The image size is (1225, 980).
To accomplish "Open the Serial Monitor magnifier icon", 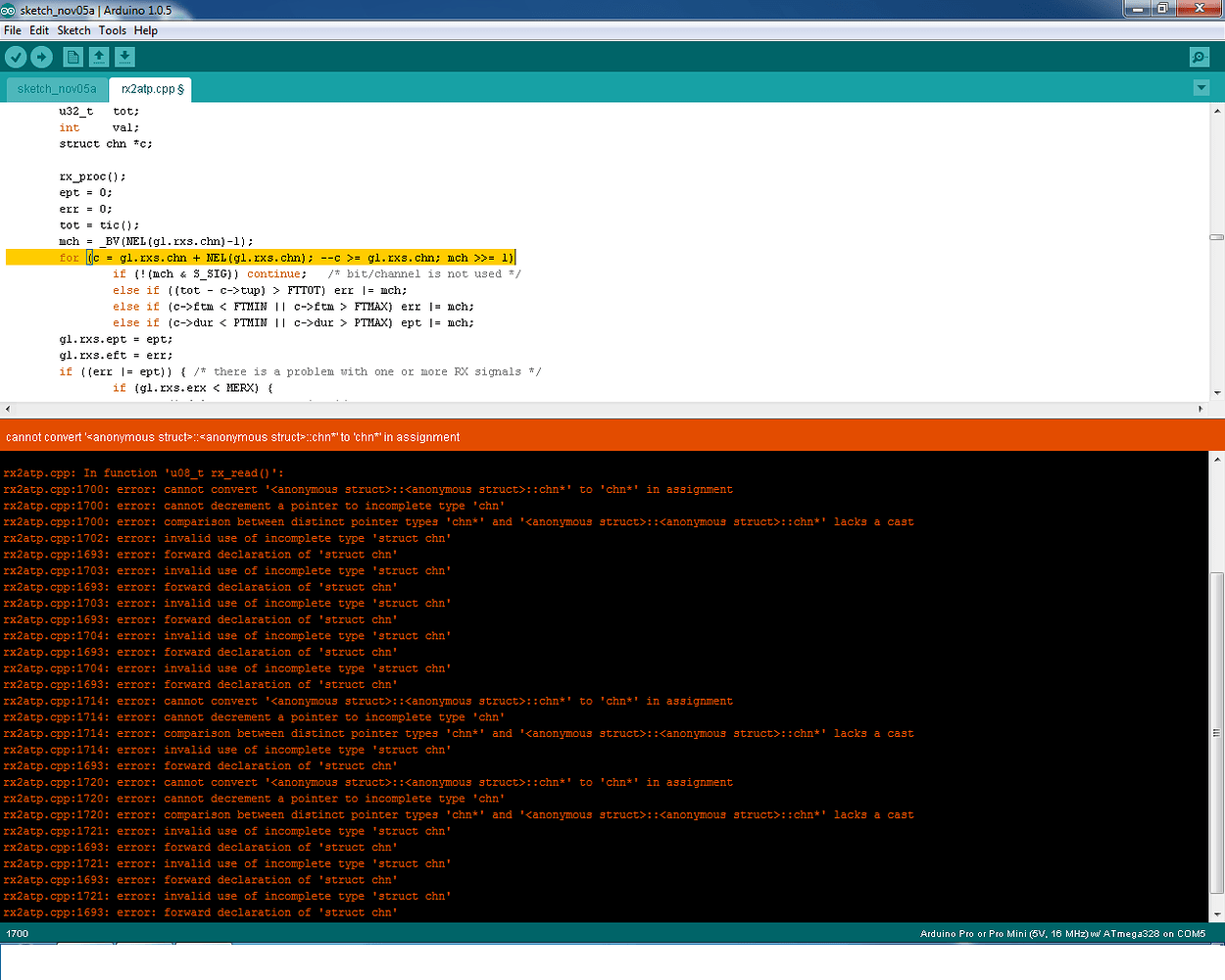I will (x=1199, y=57).
